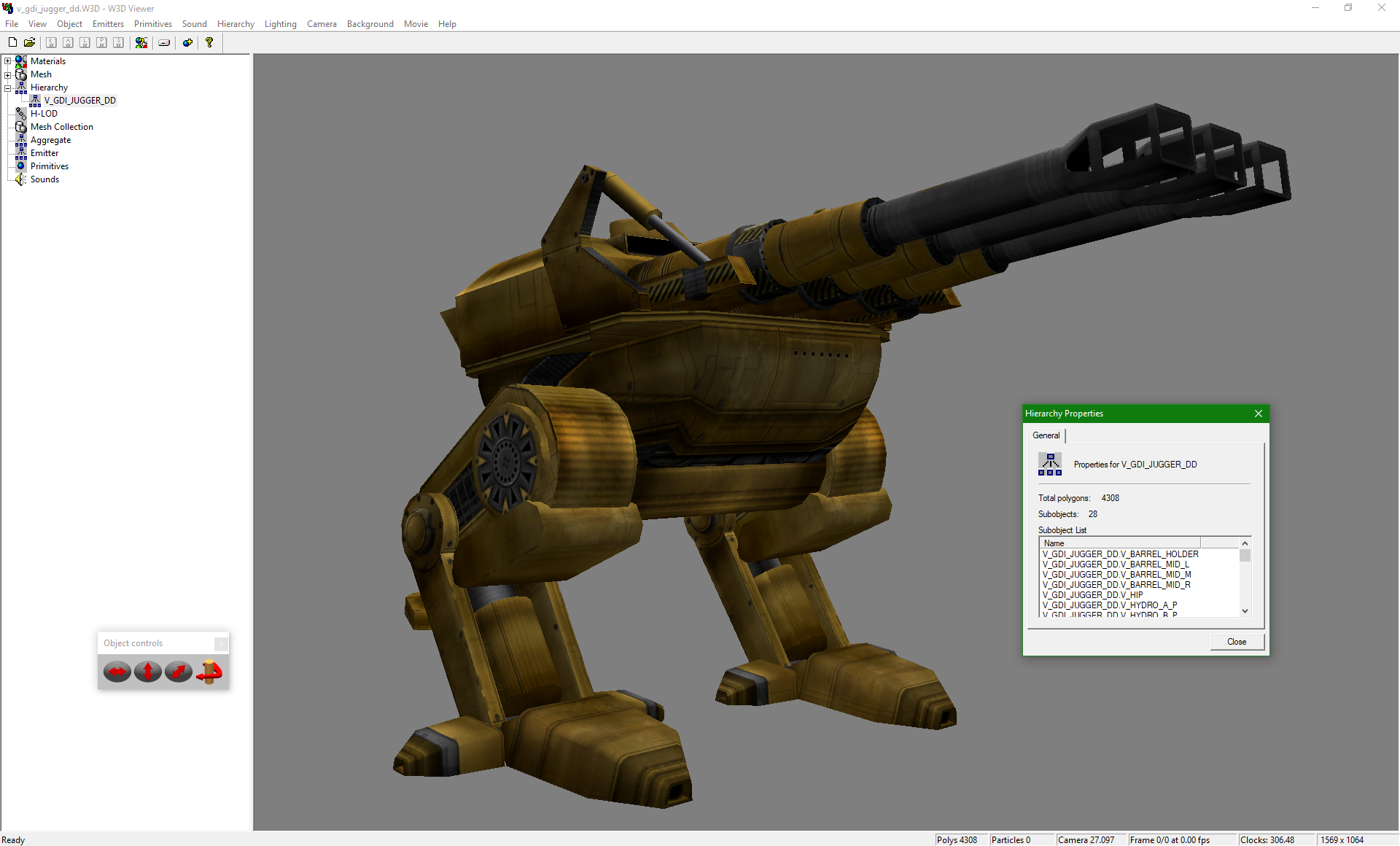This screenshot has width=1400, height=846.
Task: Close the Object controls floating toolbar
Action: point(221,643)
